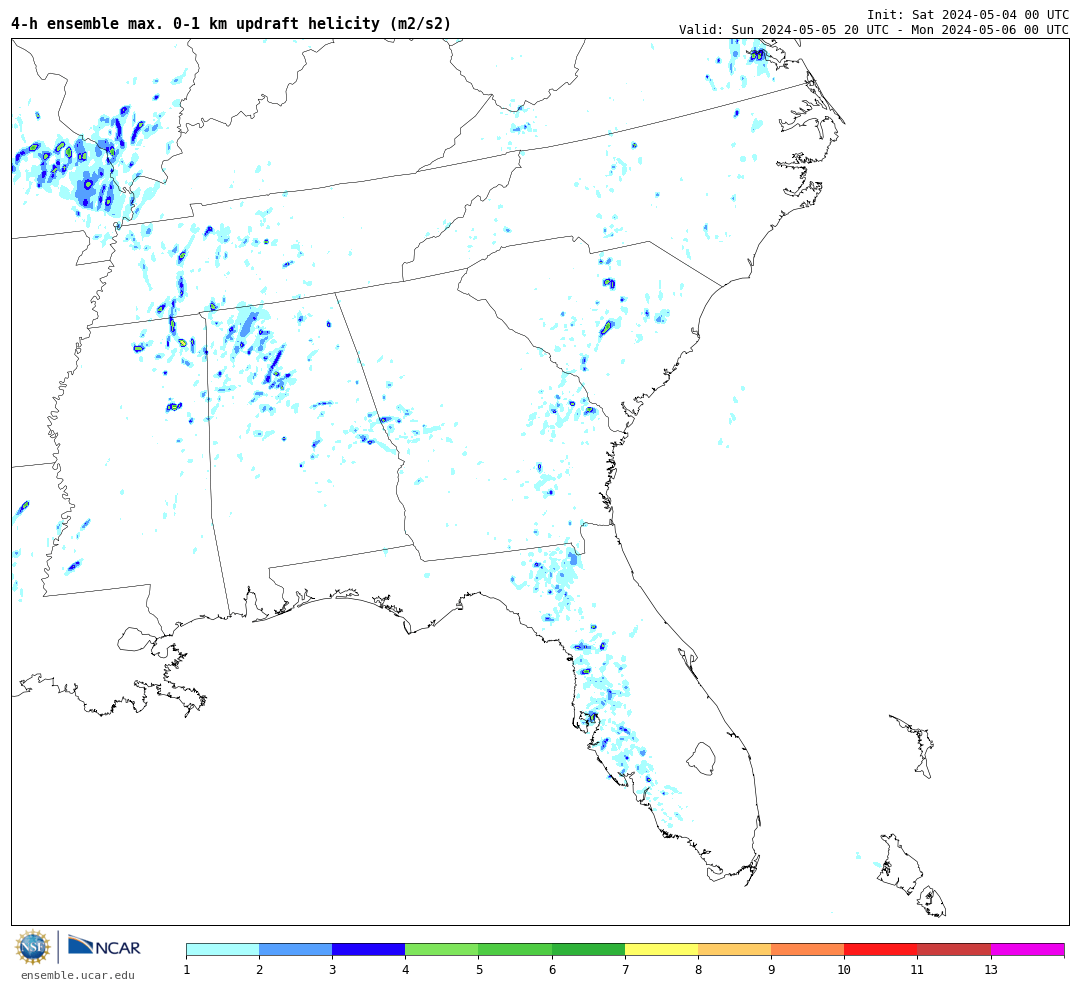The height and width of the screenshot is (988, 1080).
Task: Select the light blue 2-3 color swatch
Action: 295,949
